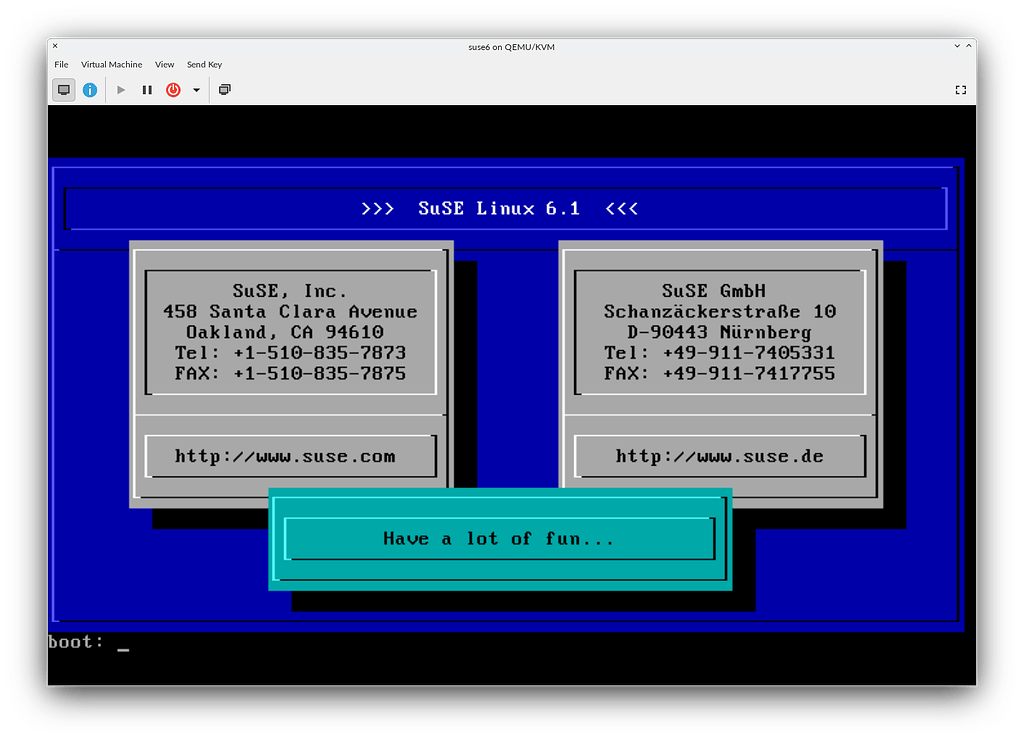Screen dimensions: 1024x741
Task: Click the SuSE, Inc. Oakland address panel
Action: pos(290,332)
